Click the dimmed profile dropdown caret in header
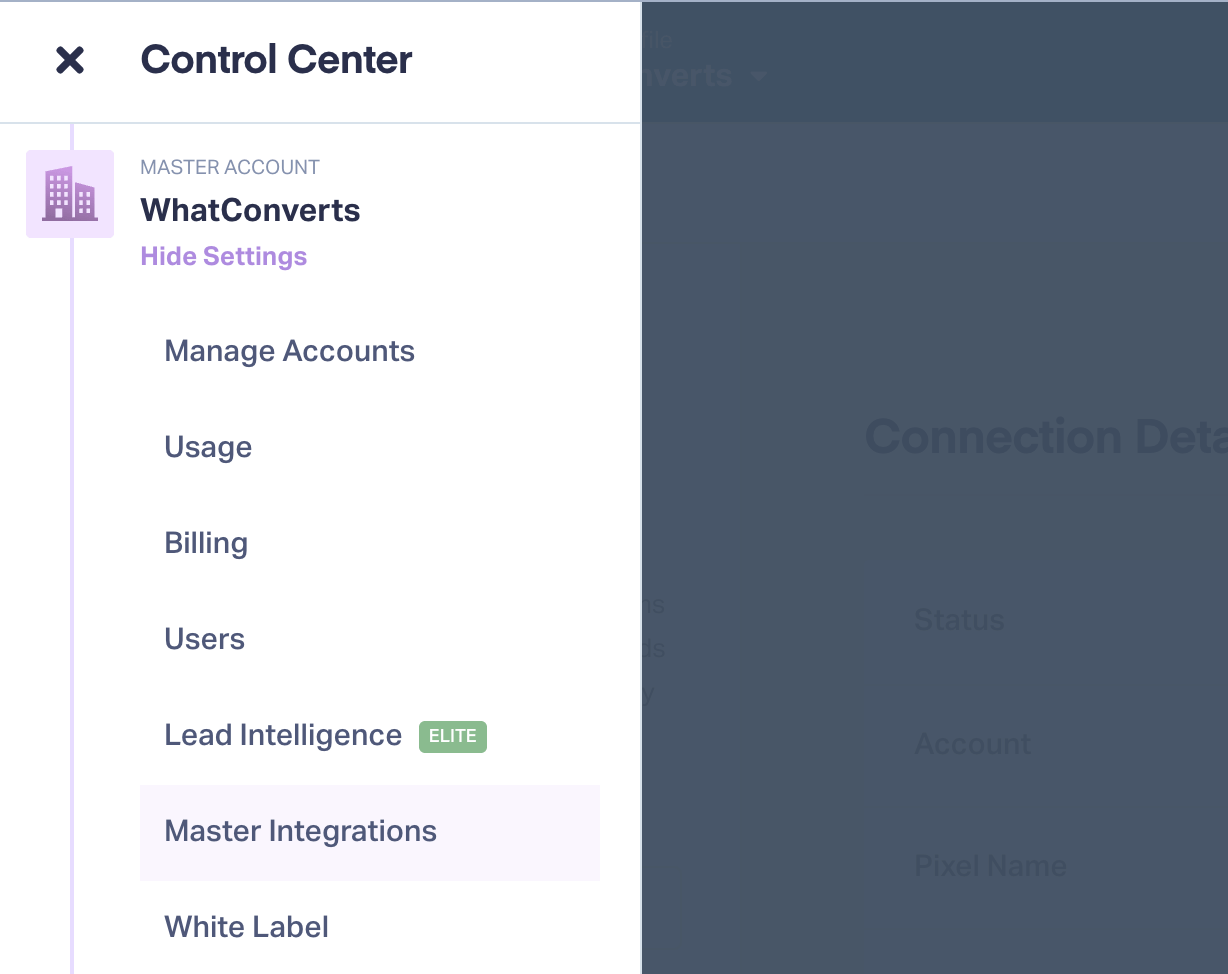 point(759,76)
